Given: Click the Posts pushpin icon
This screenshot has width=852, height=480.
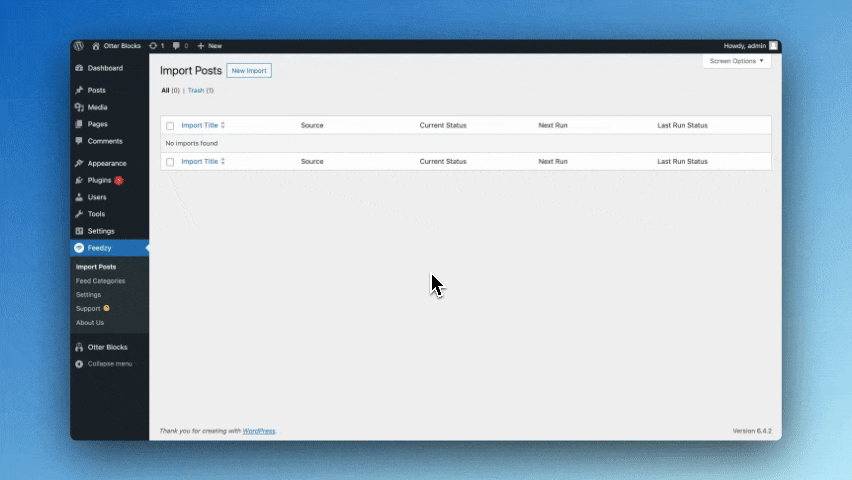Looking at the screenshot, I should pyautogui.click(x=79, y=90).
